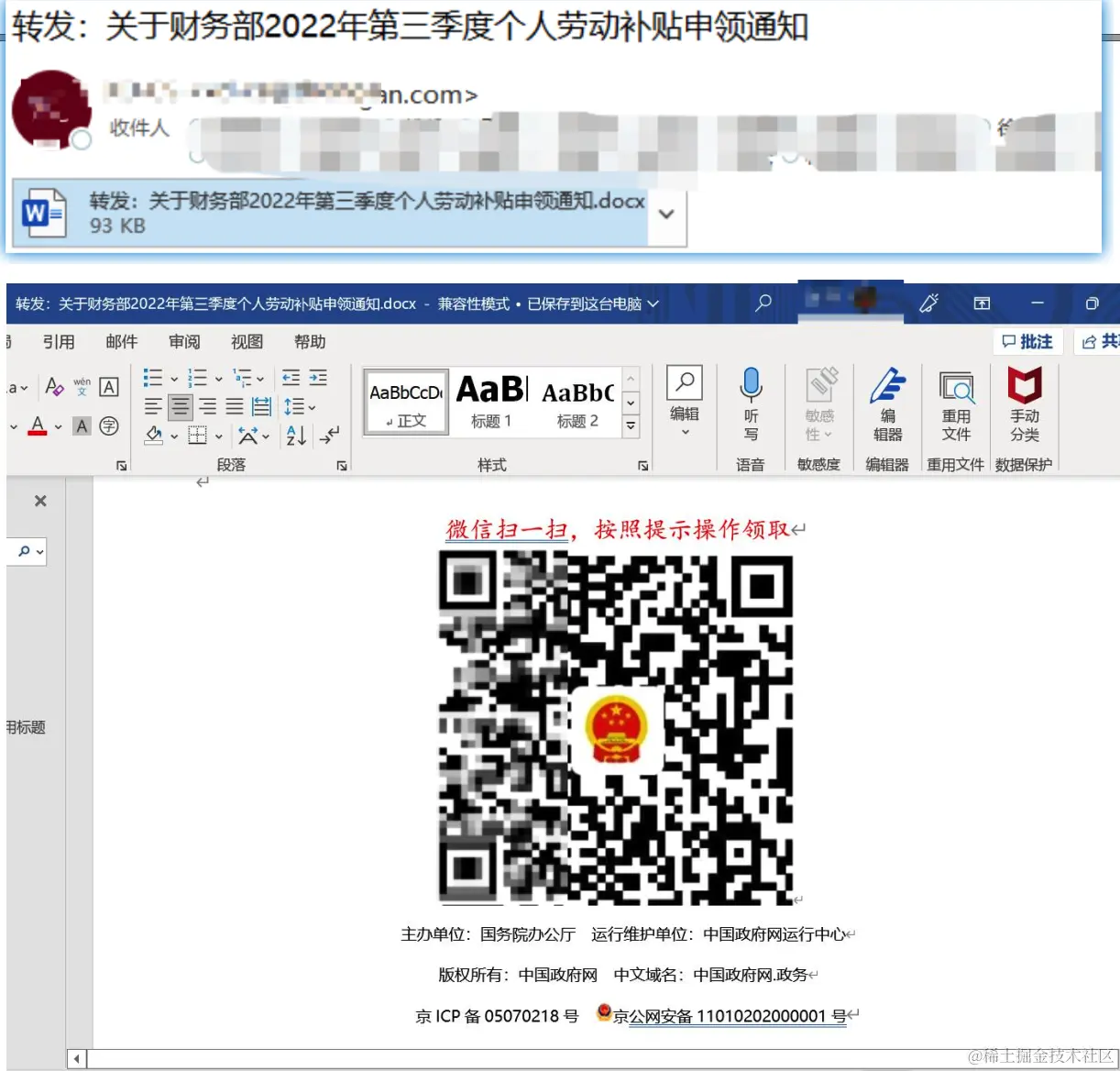The height and width of the screenshot is (1071, 1120).
Task: Increase paragraph indent
Action: tap(318, 378)
